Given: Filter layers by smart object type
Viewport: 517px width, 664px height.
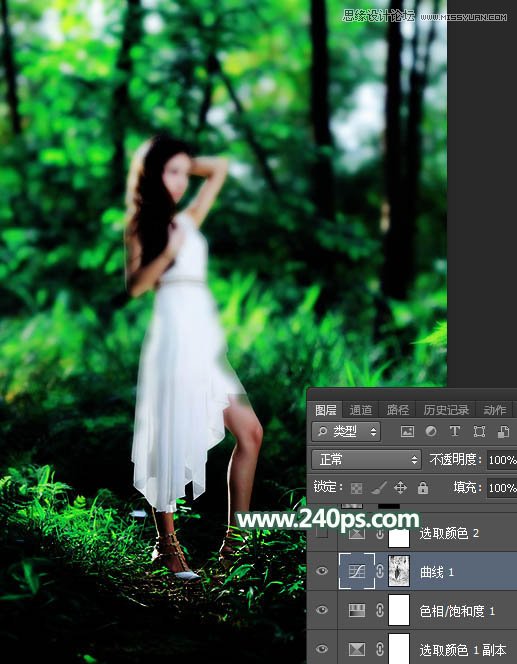Looking at the screenshot, I should tap(503, 432).
